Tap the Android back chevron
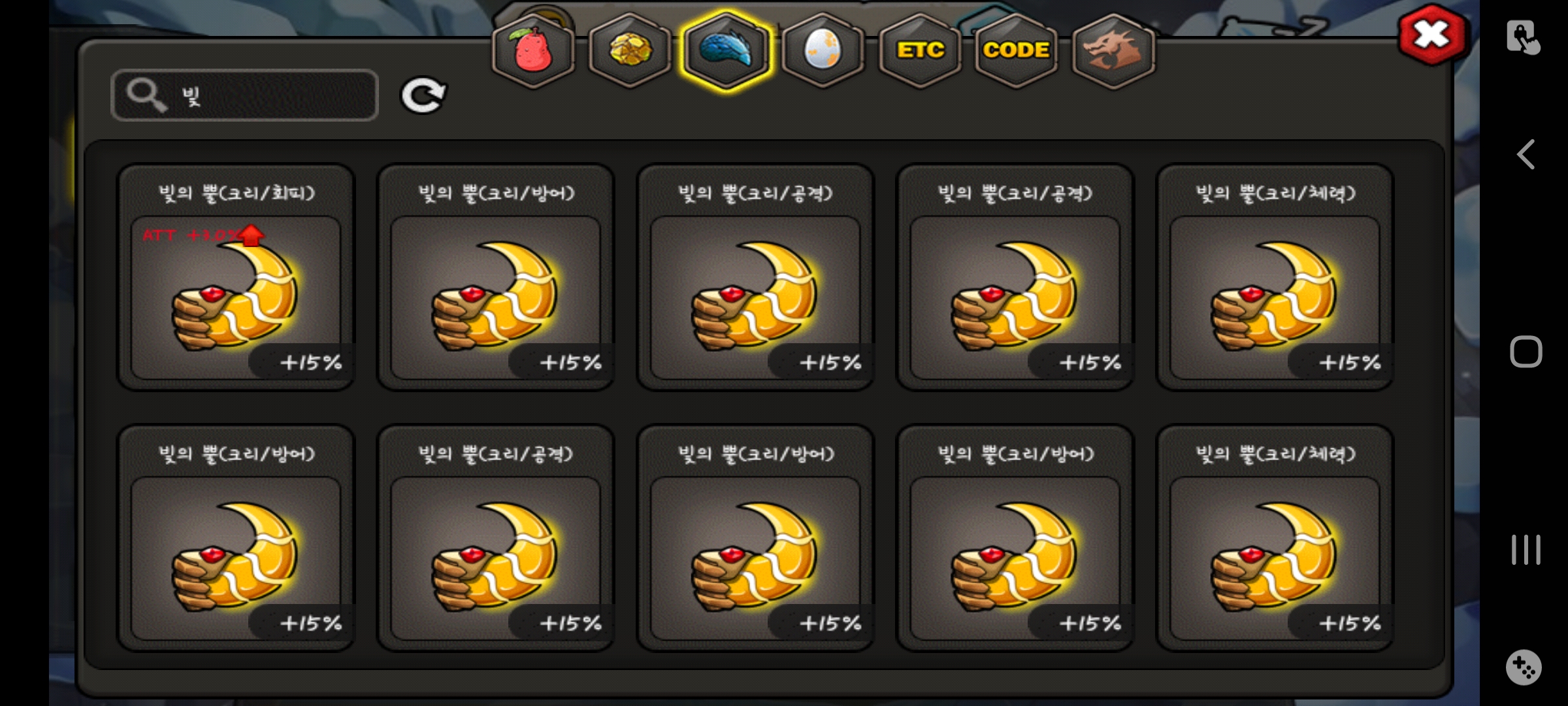This screenshot has width=1568, height=706. (1526, 155)
